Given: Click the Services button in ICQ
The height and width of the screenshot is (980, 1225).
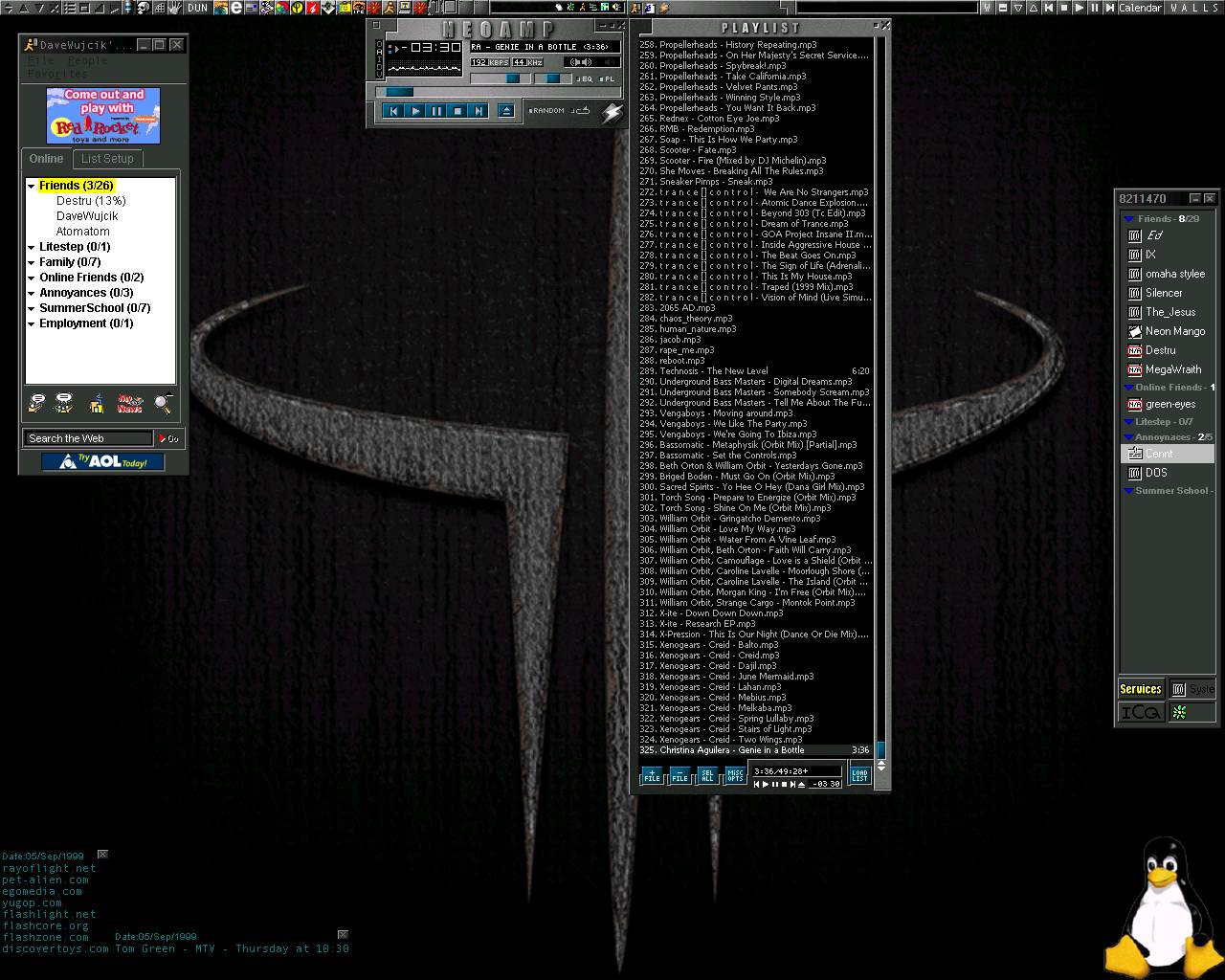Looking at the screenshot, I should pos(1141,689).
